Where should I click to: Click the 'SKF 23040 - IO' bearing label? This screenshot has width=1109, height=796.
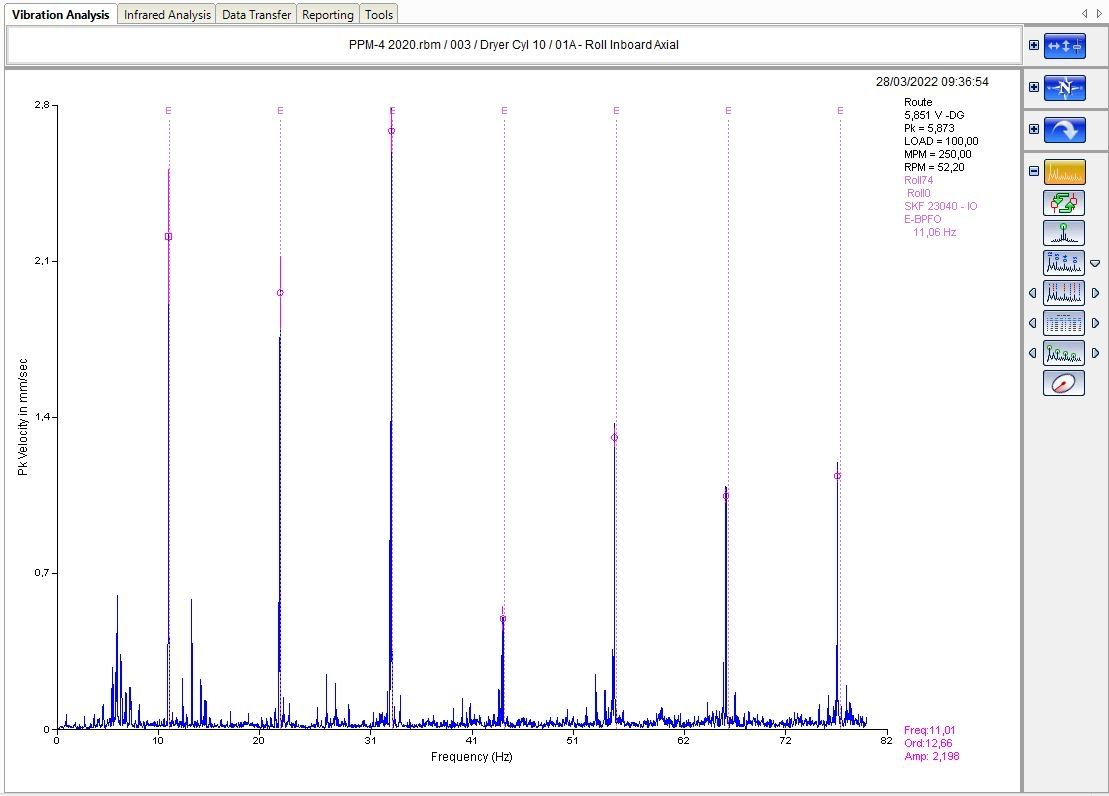click(x=941, y=206)
